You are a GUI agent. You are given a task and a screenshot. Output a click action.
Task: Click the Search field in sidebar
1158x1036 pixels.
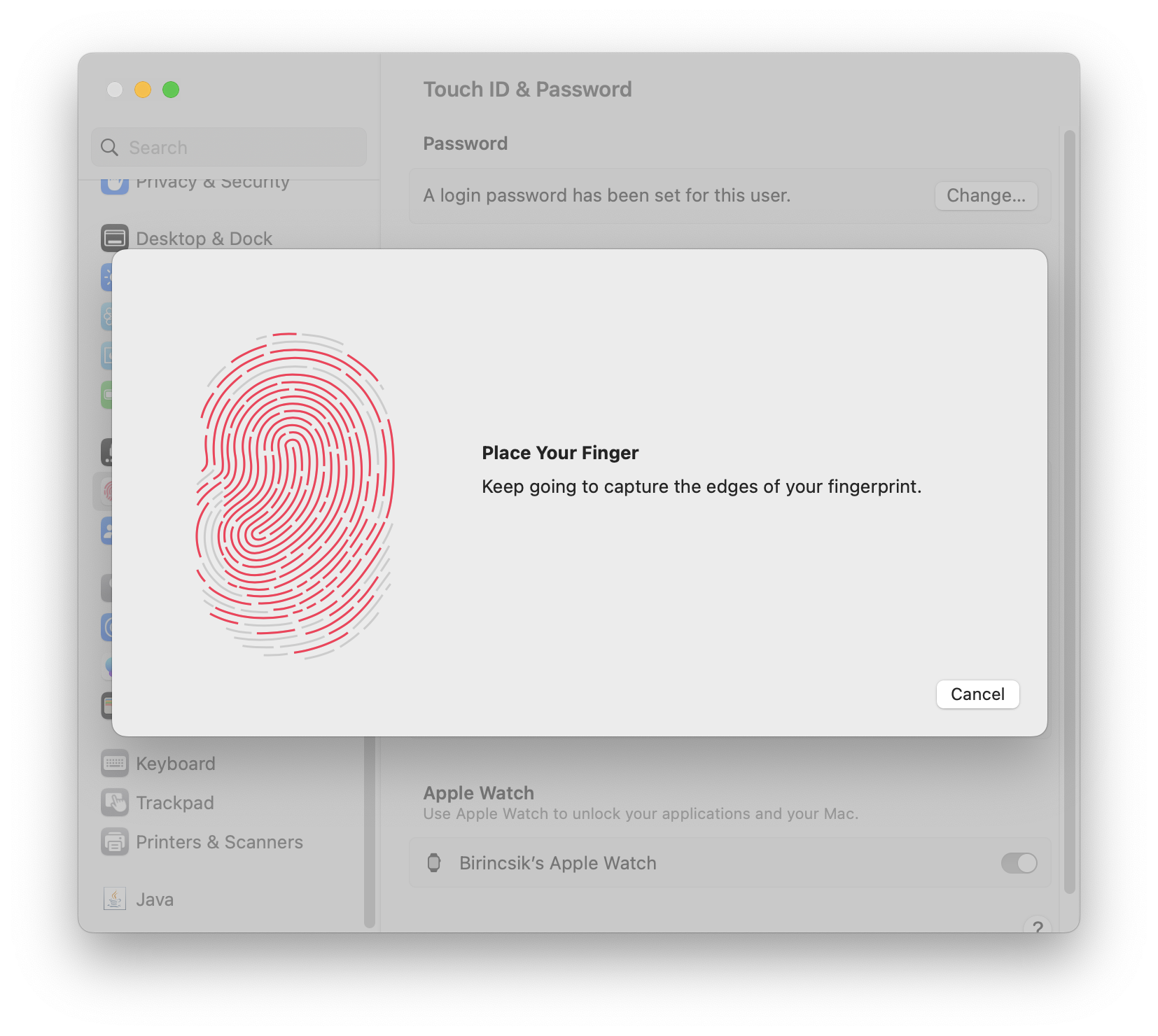coord(229,147)
